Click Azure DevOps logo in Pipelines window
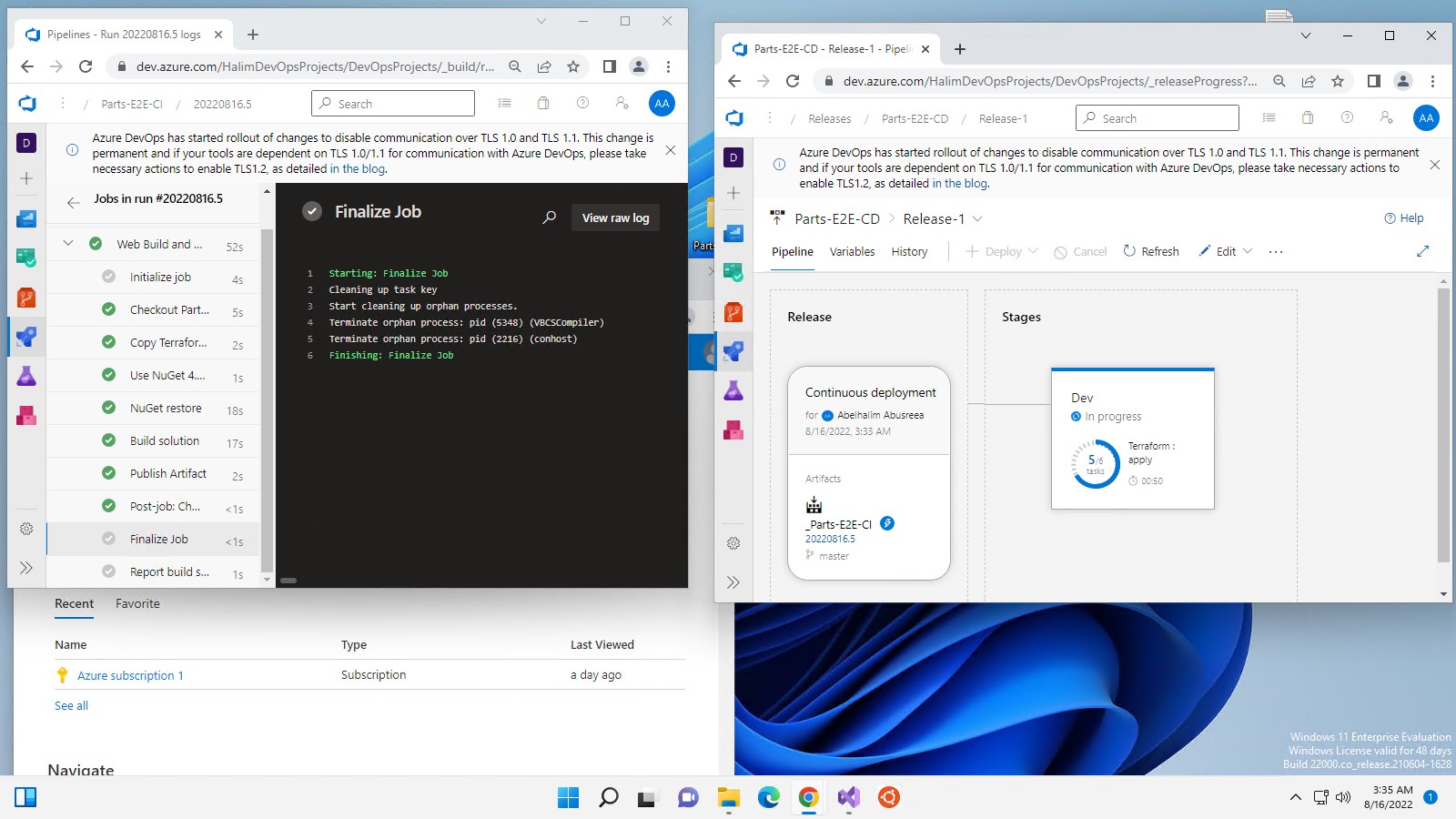 click(x=27, y=104)
